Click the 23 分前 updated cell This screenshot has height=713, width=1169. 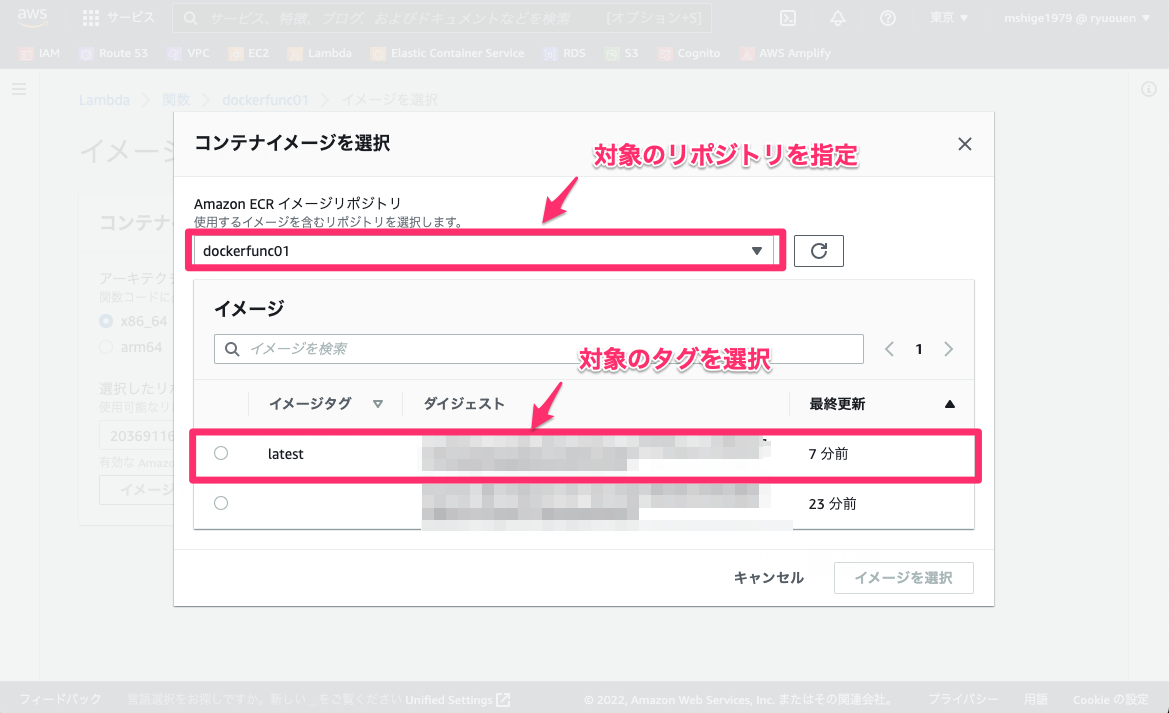[x=833, y=503]
